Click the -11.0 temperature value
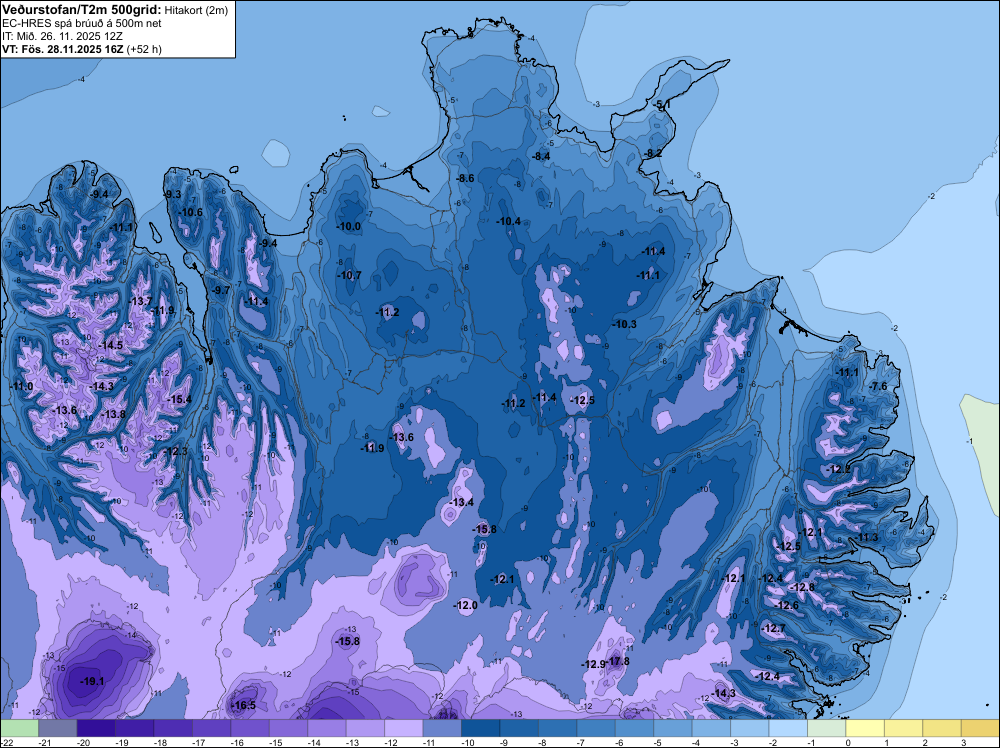 click(x=20, y=386)
